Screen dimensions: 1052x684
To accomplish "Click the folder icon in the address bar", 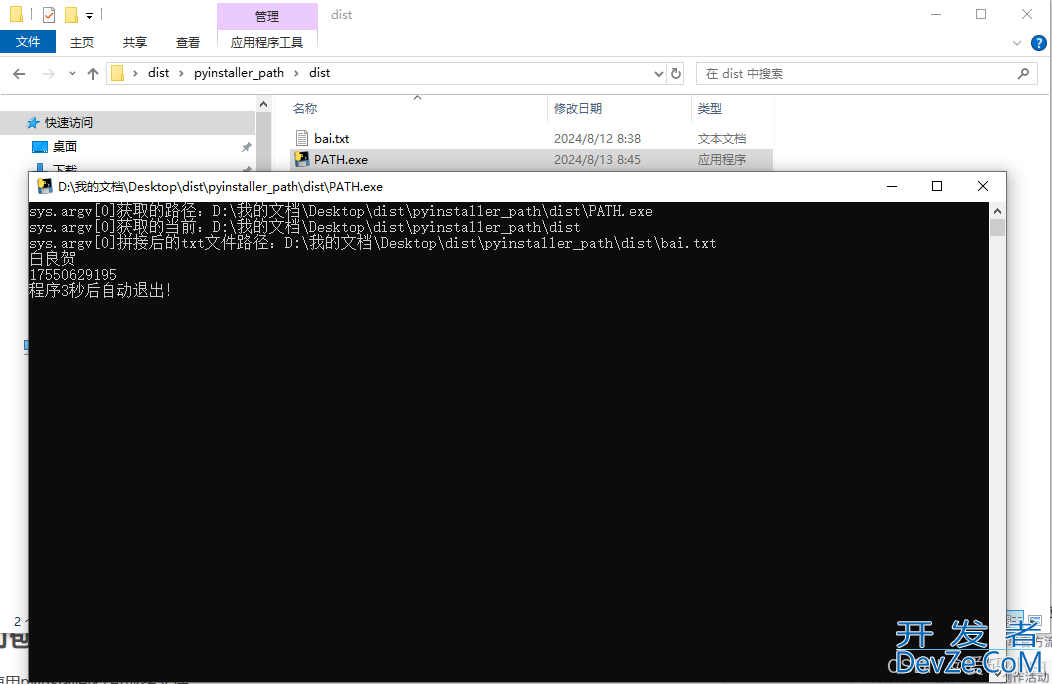I will click(117, 73).
